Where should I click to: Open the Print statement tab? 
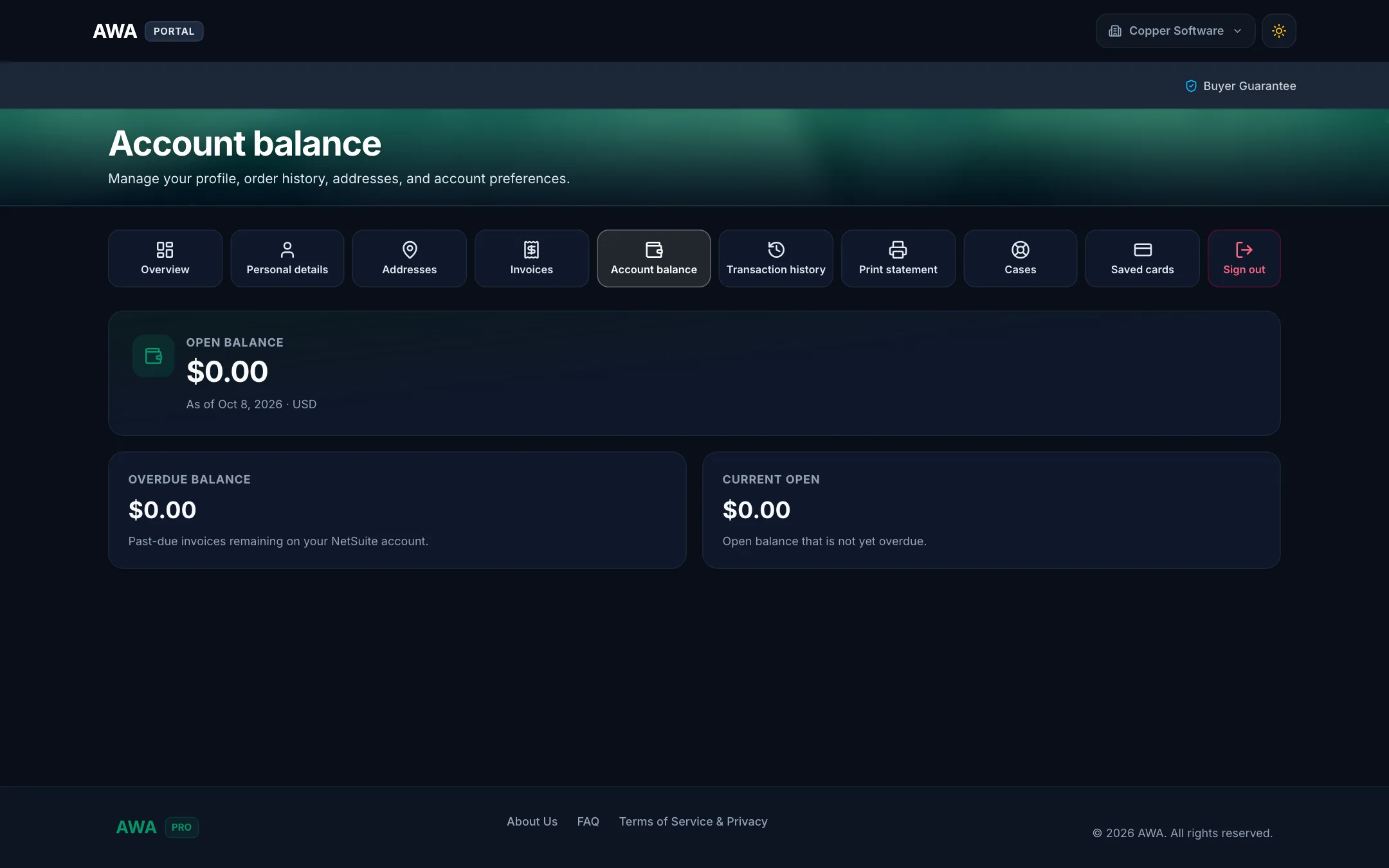click(898, 258)
